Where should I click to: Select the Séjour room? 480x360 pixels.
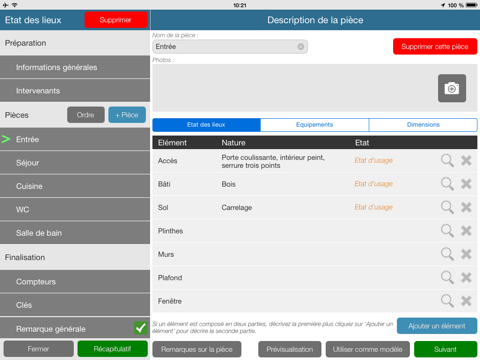point(75,163)
